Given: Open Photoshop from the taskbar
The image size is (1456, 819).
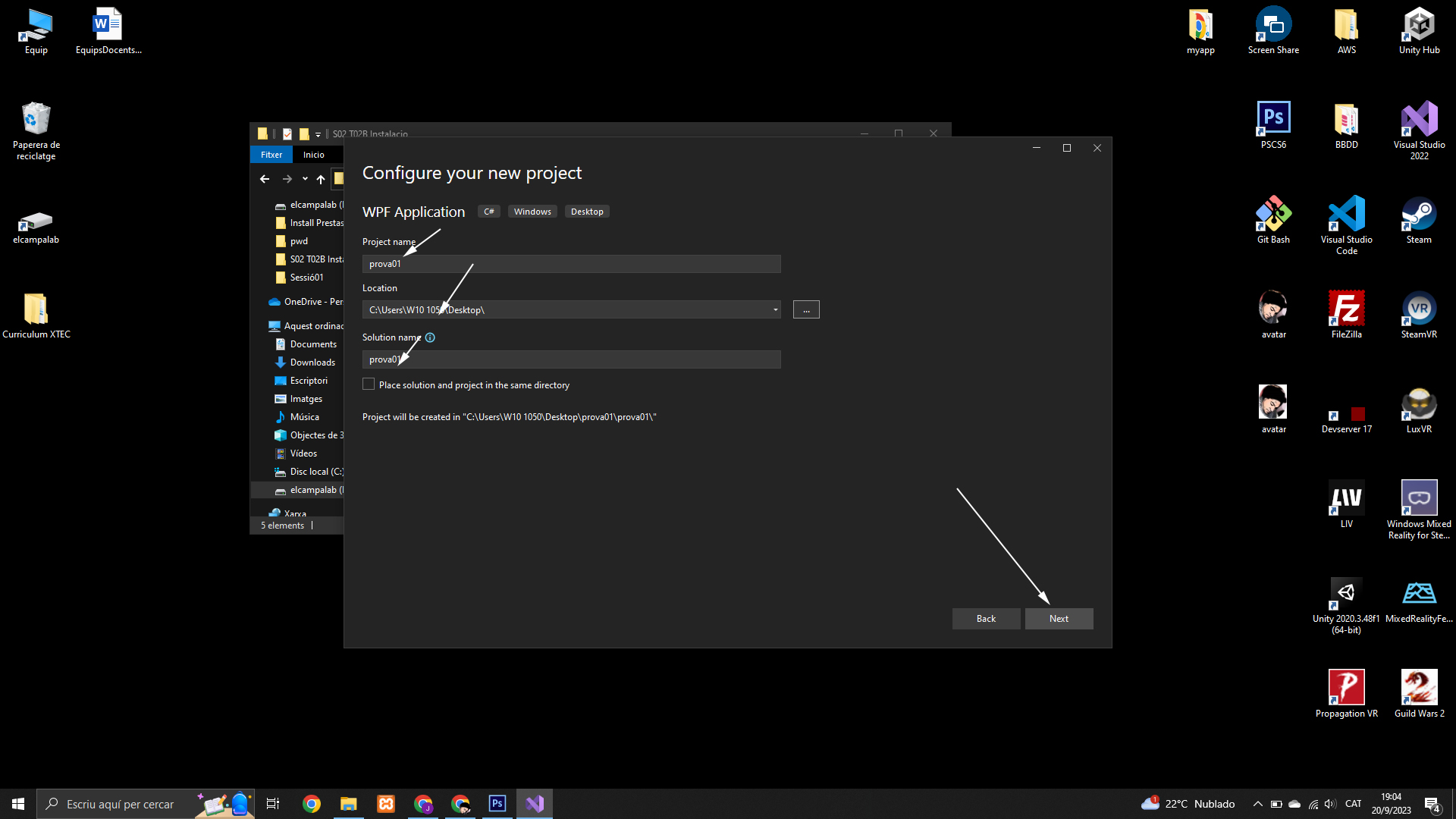Looking at the screenshot, I should [x=497, y=804].
